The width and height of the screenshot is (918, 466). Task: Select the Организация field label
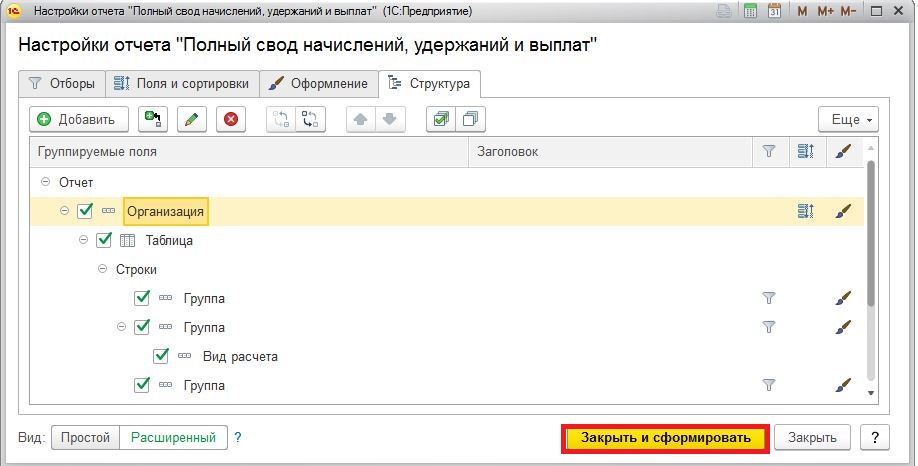166,211
